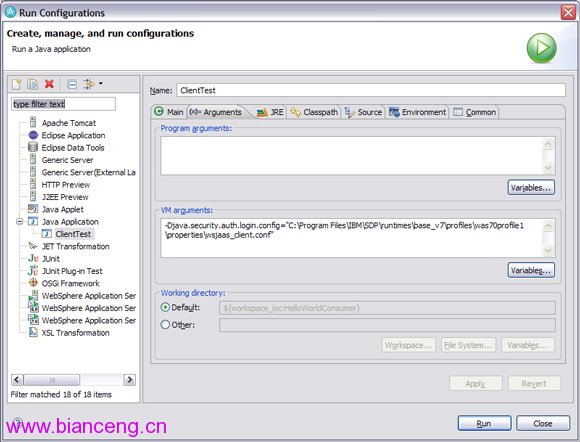Switch to the JRE tab

coord(270,112)
